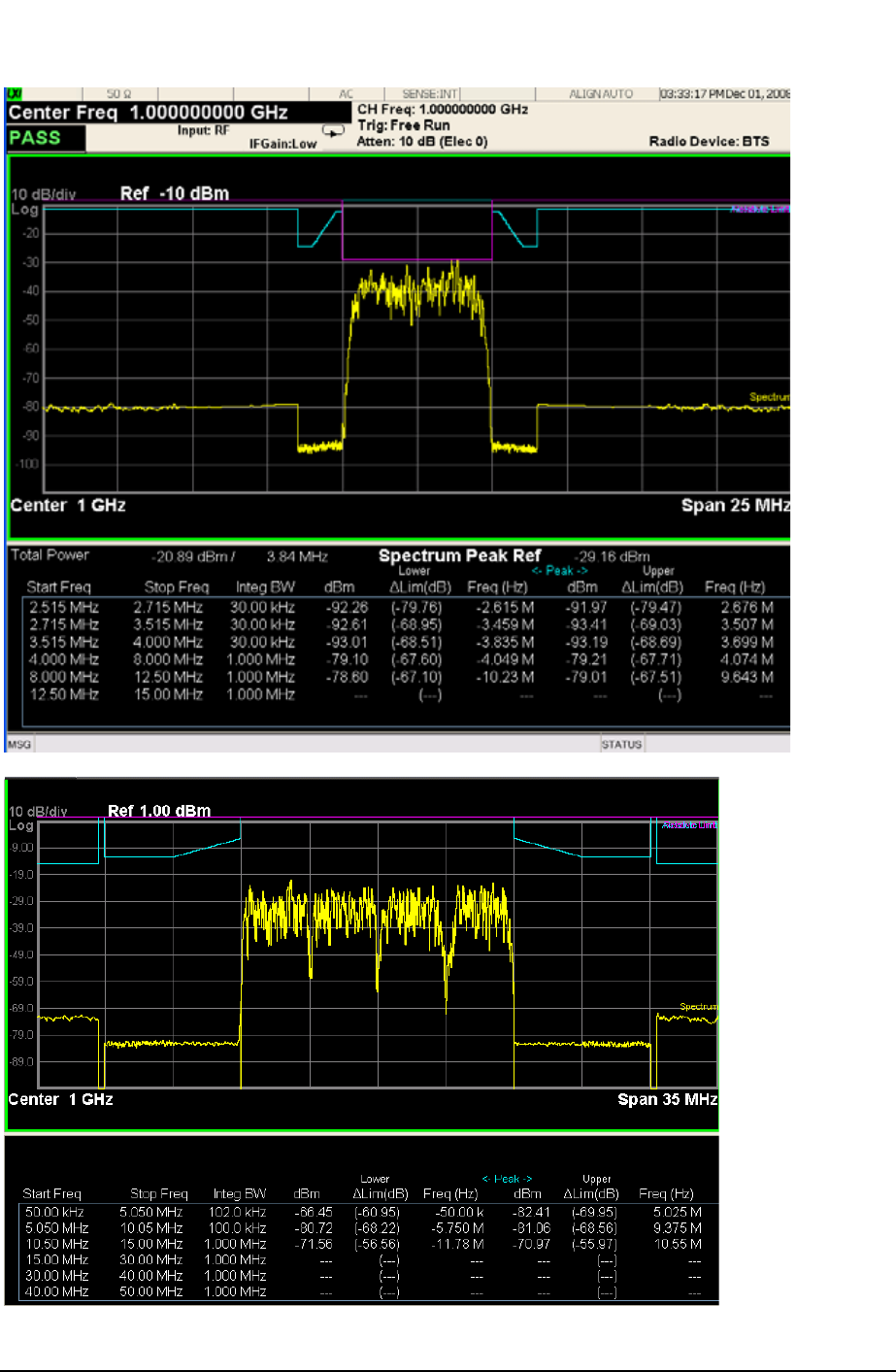Select the Ref 1.00 dBm label
The image size is (896, 1372).
(159, 811)
